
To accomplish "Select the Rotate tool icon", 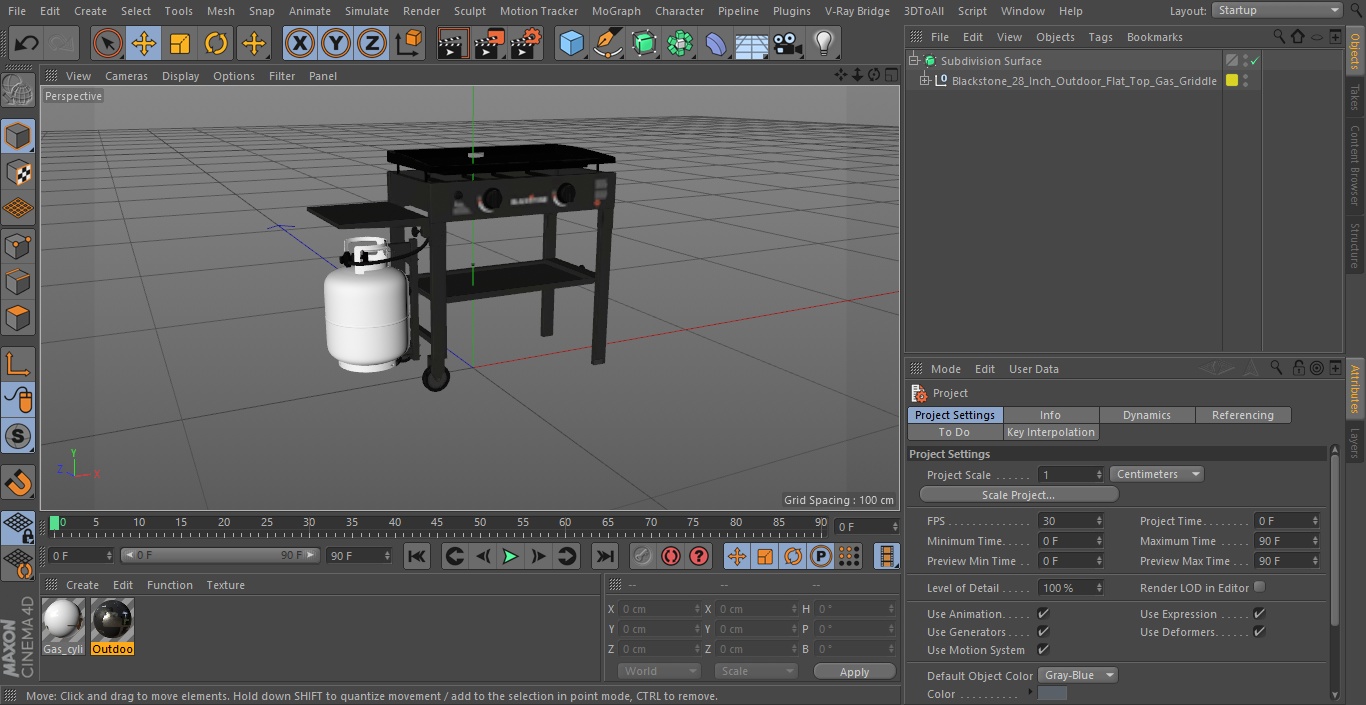I will tap(216, 43).
